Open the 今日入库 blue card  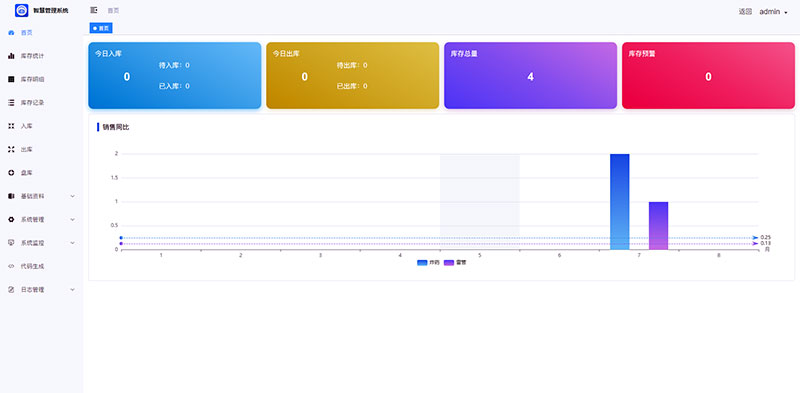click(x=174, y=76)
